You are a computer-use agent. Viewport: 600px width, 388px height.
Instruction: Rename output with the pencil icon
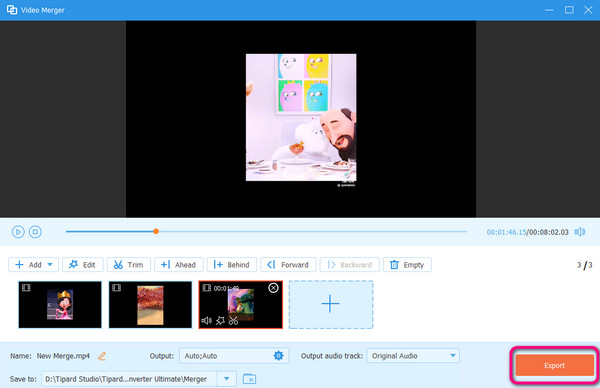(101, 356)
